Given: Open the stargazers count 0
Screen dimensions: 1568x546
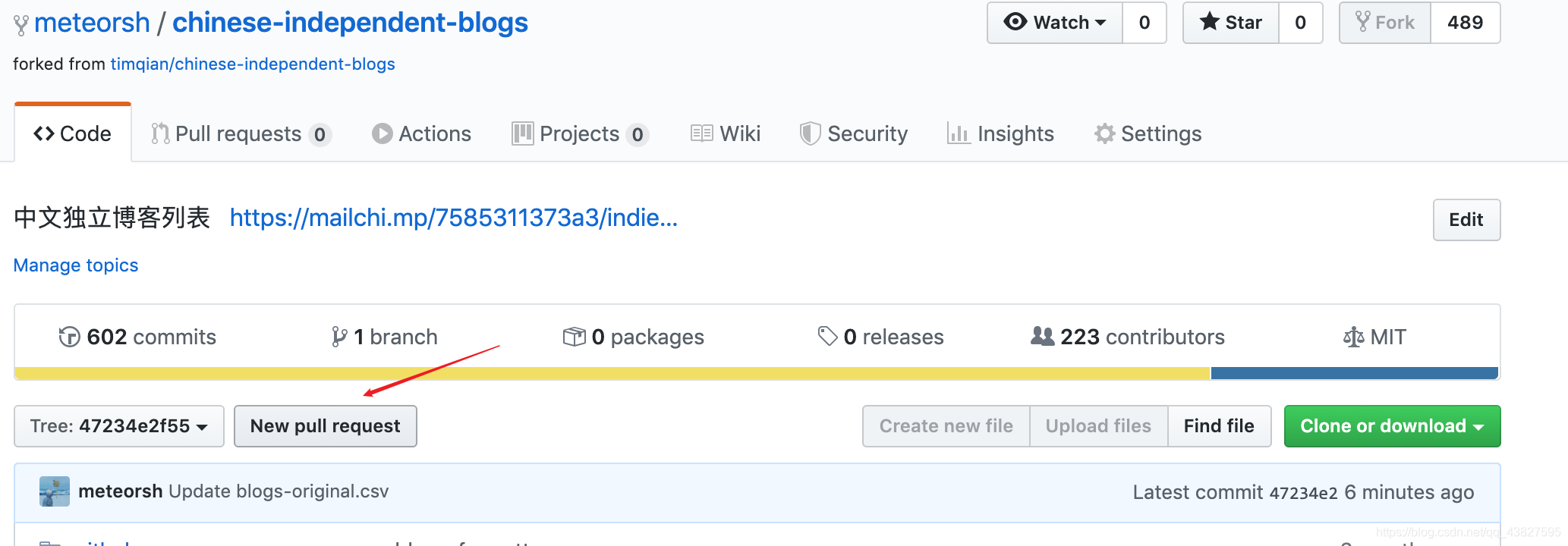Looking at the screenshot, I should pyautogui.click(x=1301, y=23).
